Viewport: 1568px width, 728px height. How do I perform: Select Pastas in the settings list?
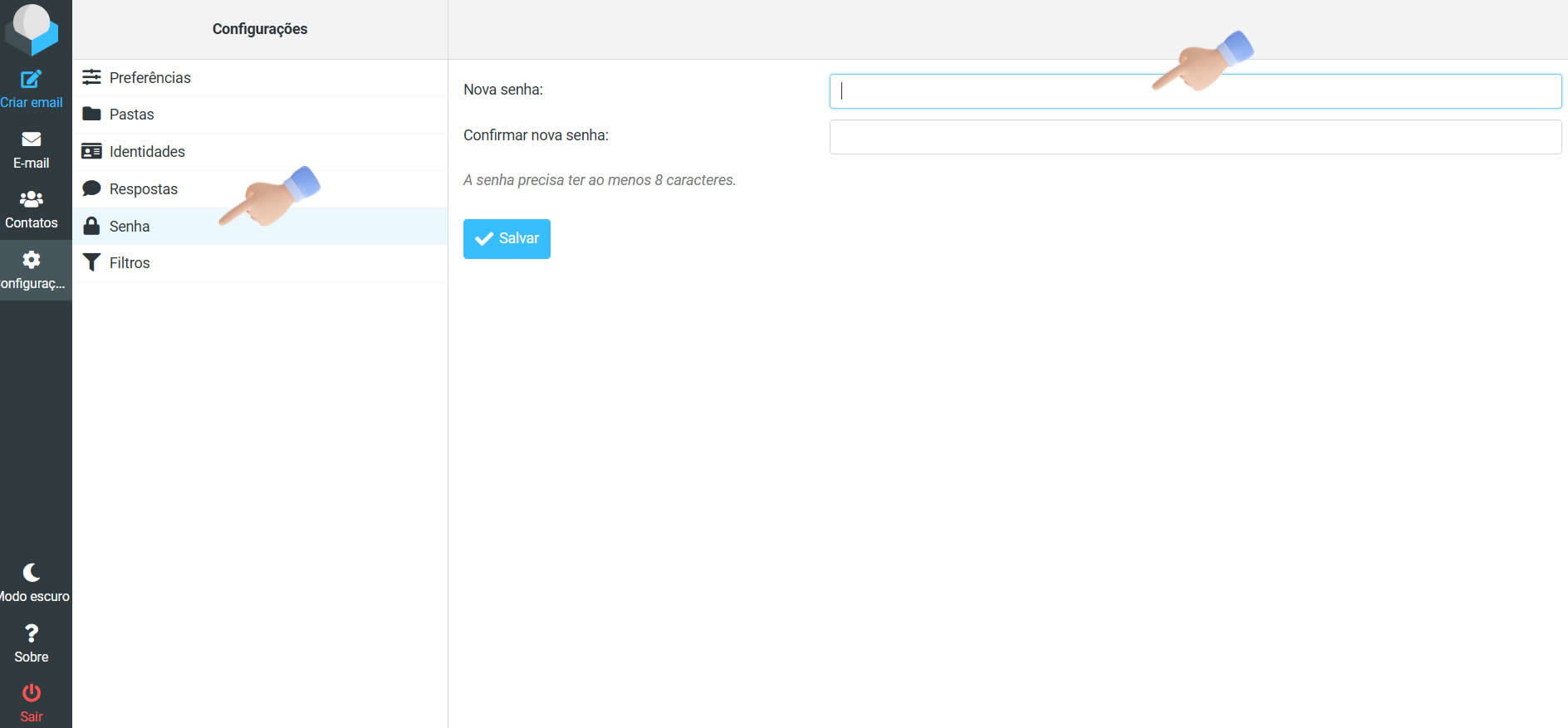tap(132, 115)
